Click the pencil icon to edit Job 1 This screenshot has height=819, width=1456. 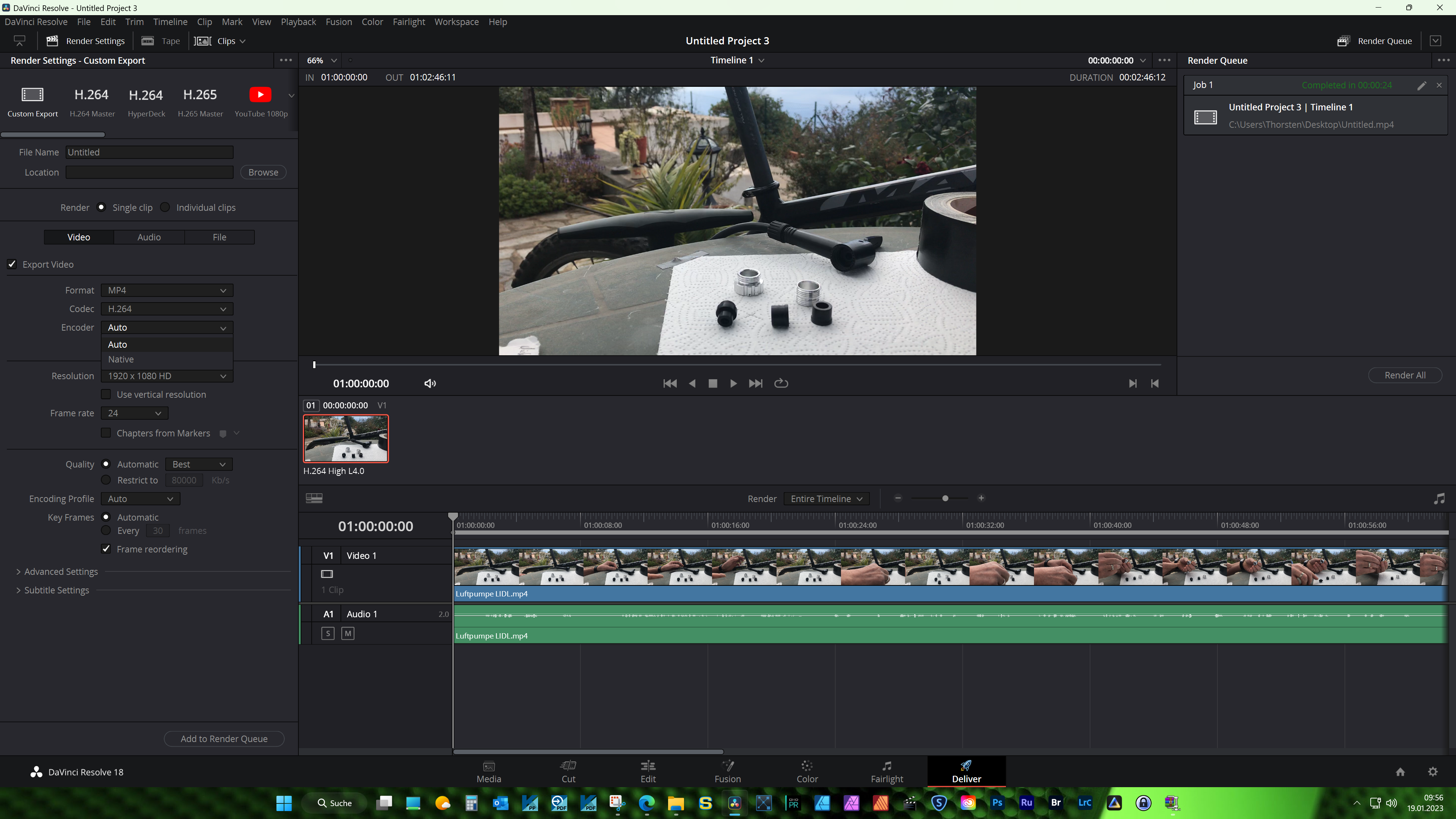click(1421, 85)
